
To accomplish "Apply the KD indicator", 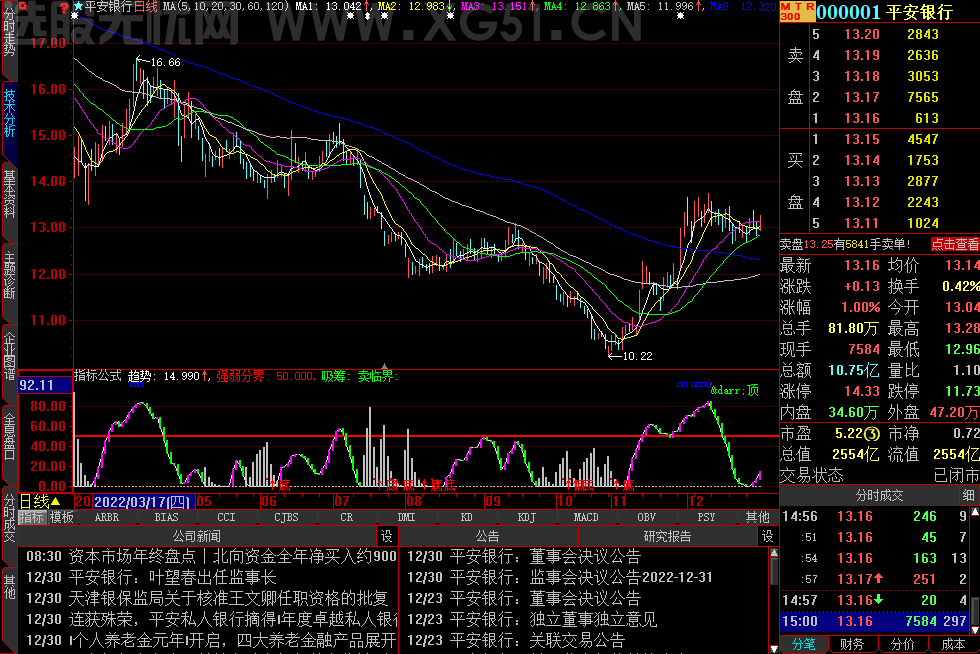I will pos(466,517).
